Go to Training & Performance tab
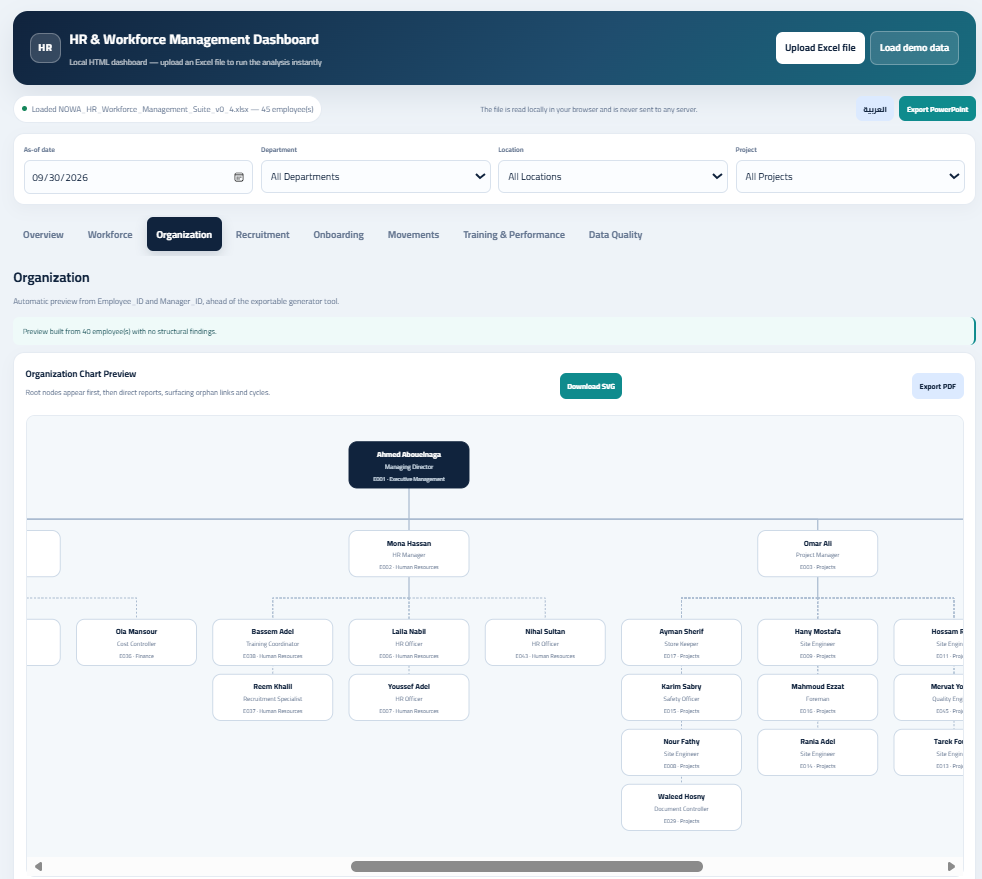The height and width of the screenshot is (879, 982). tap(514, 235)
